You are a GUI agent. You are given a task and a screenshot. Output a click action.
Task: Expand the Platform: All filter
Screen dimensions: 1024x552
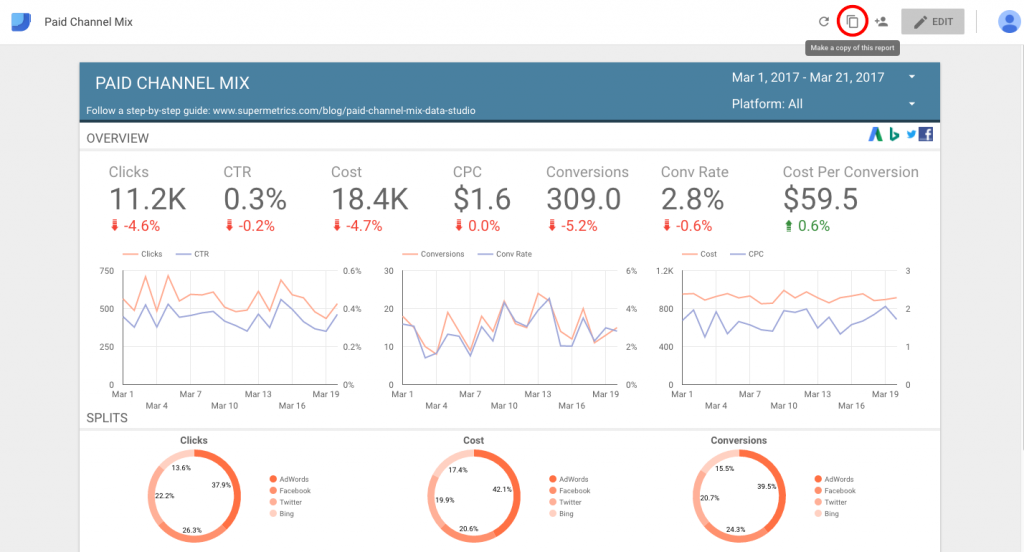tap(912, 104)
